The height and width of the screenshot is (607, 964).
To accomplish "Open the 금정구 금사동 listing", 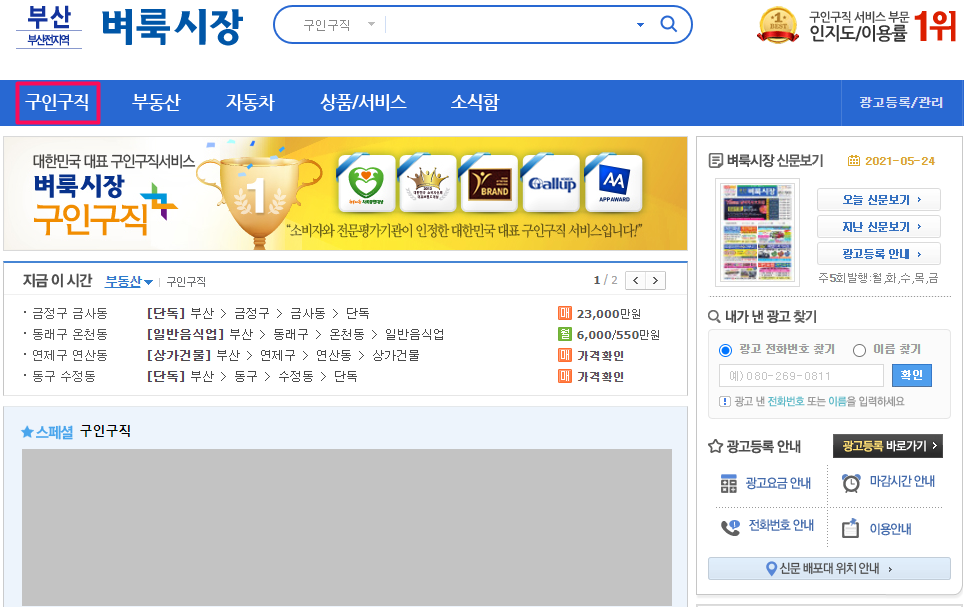I will 258,314.
